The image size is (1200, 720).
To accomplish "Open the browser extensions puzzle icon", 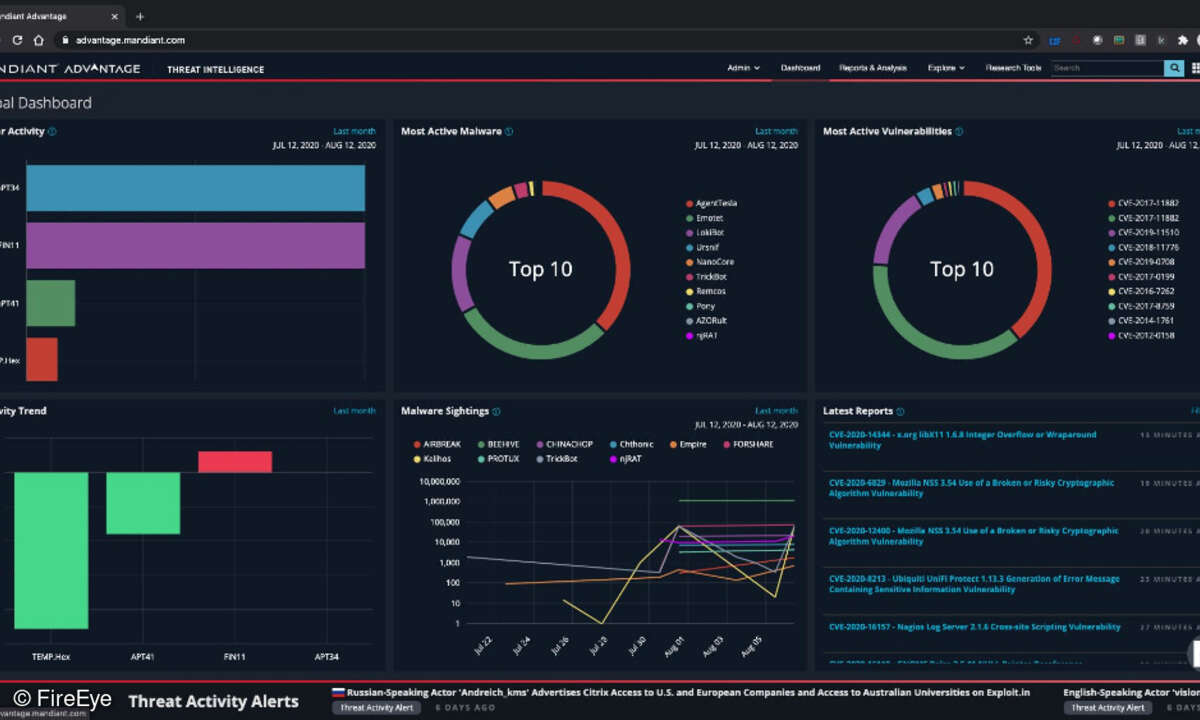I will (x=1183, y=40).
